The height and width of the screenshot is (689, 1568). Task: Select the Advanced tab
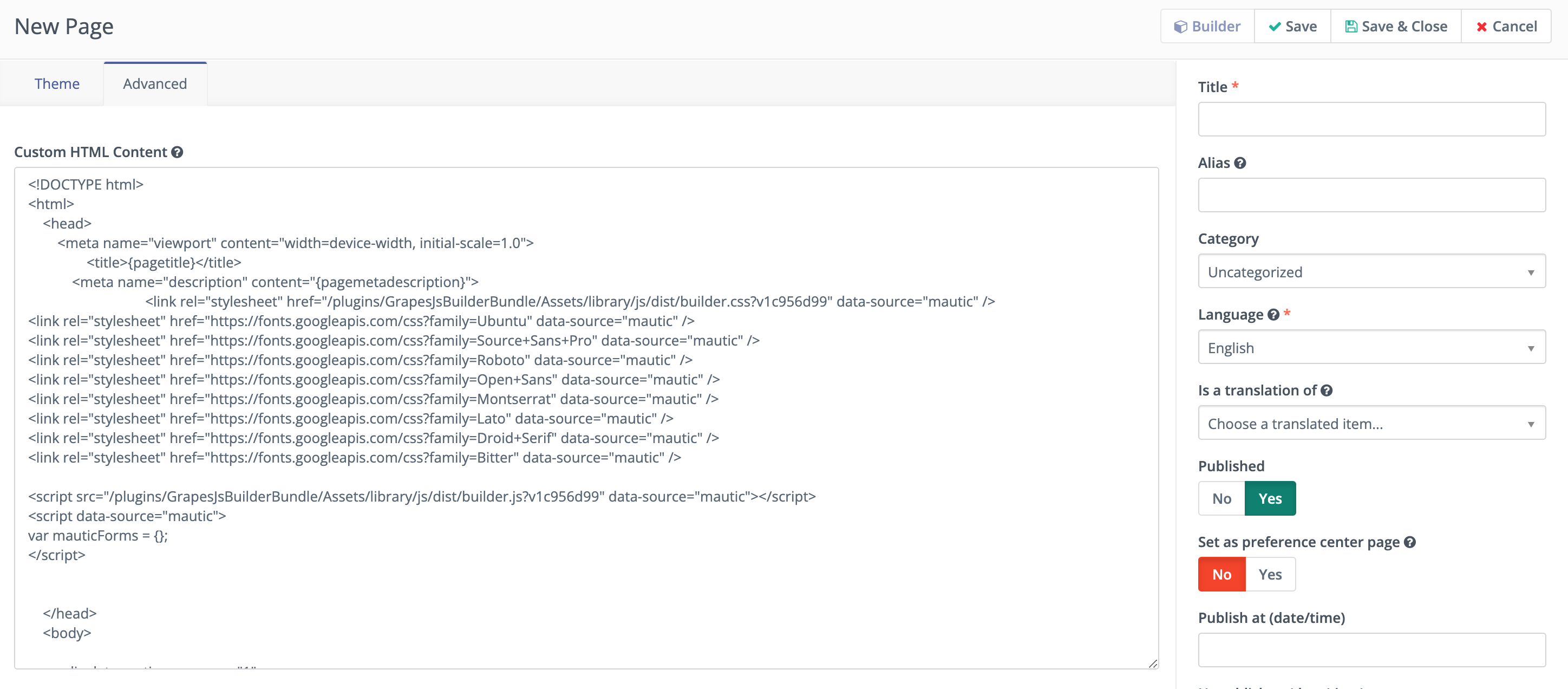pyautogui.click(x=155, y=84)
